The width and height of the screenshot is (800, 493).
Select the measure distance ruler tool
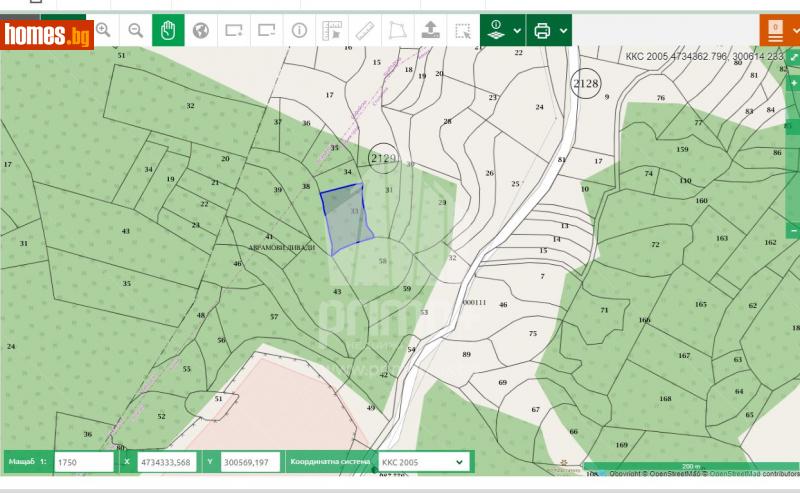364,30
